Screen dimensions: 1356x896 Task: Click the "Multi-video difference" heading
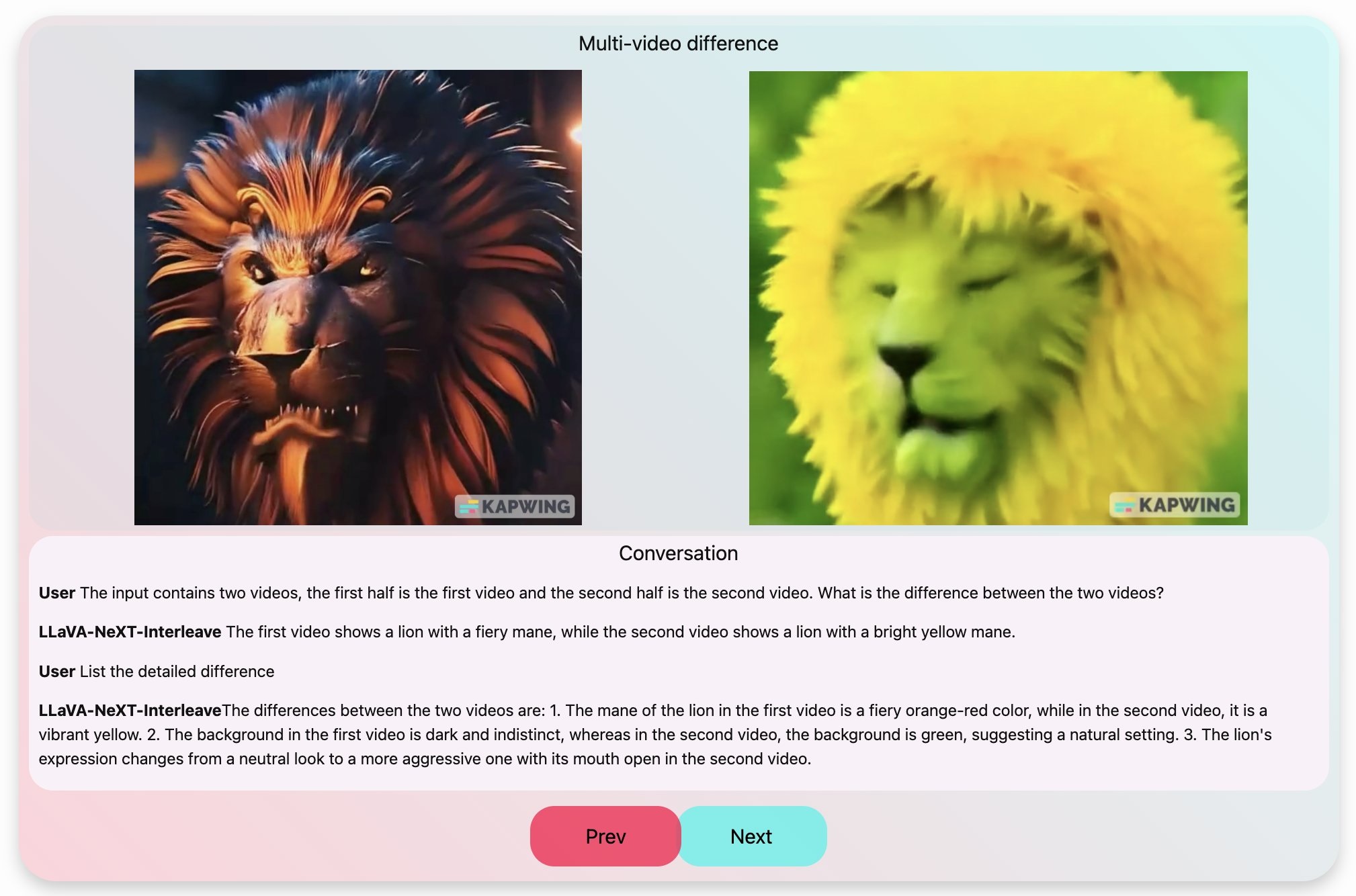tap(678, 44)
